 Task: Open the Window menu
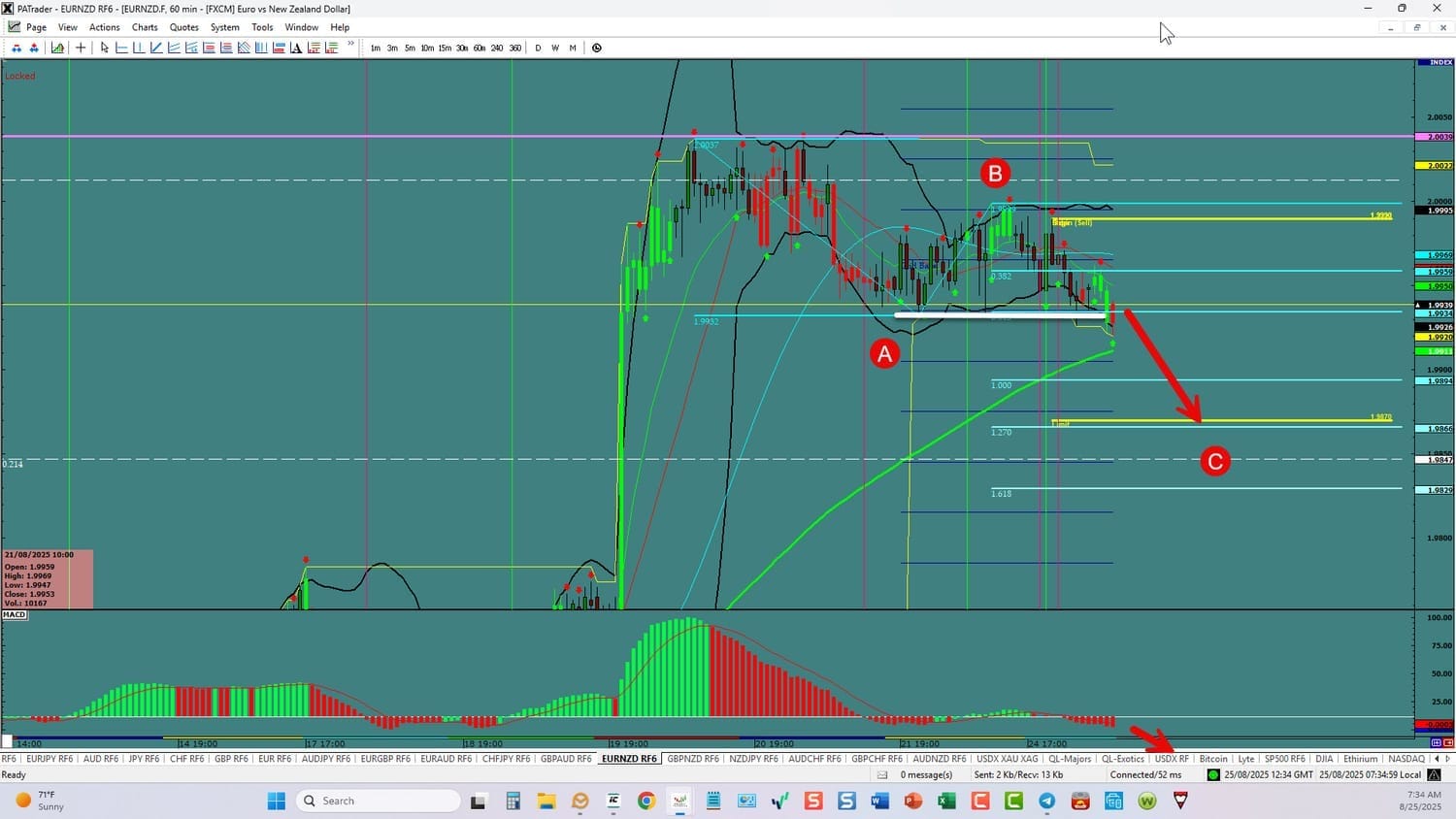(x=302, y=27)
